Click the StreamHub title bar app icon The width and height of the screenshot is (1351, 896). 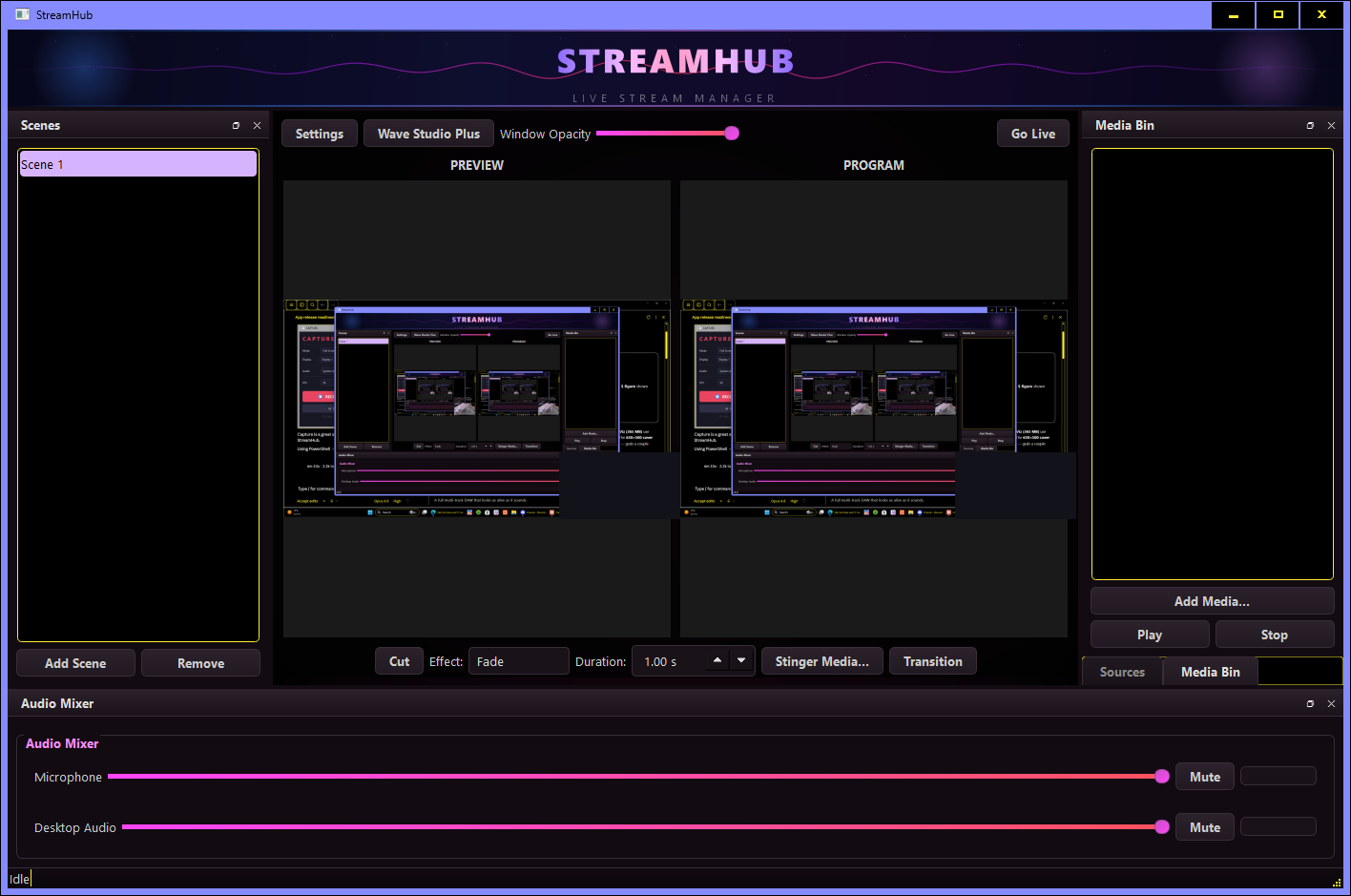[23, 15]
